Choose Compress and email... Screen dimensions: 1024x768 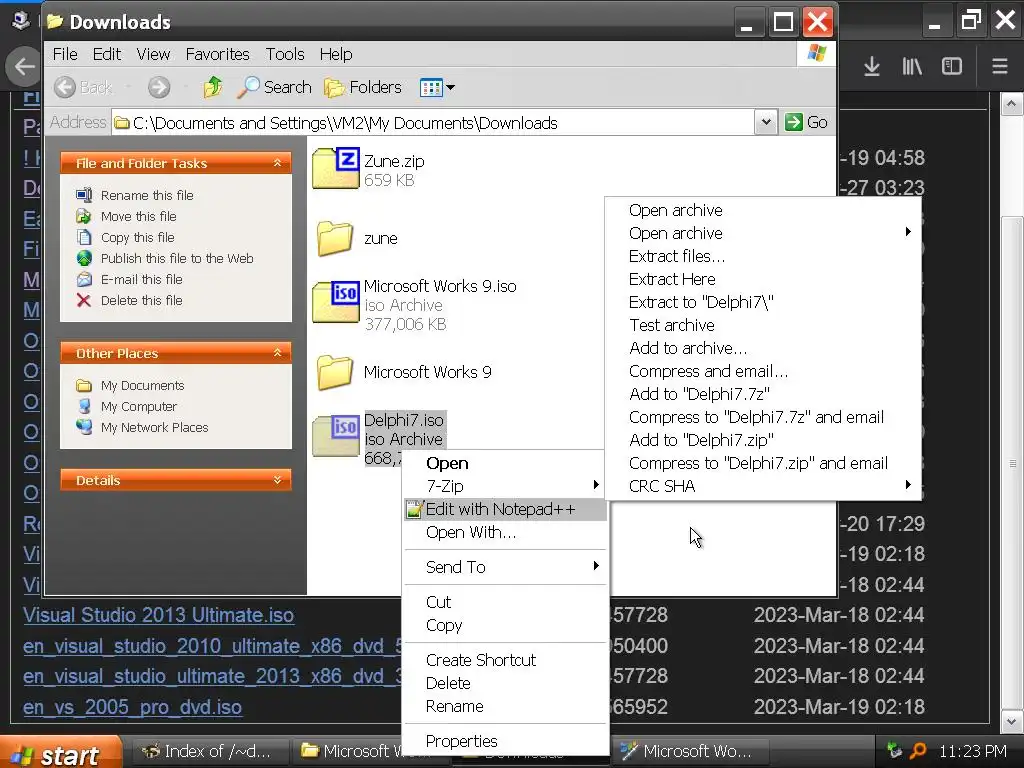coord(763,371)
